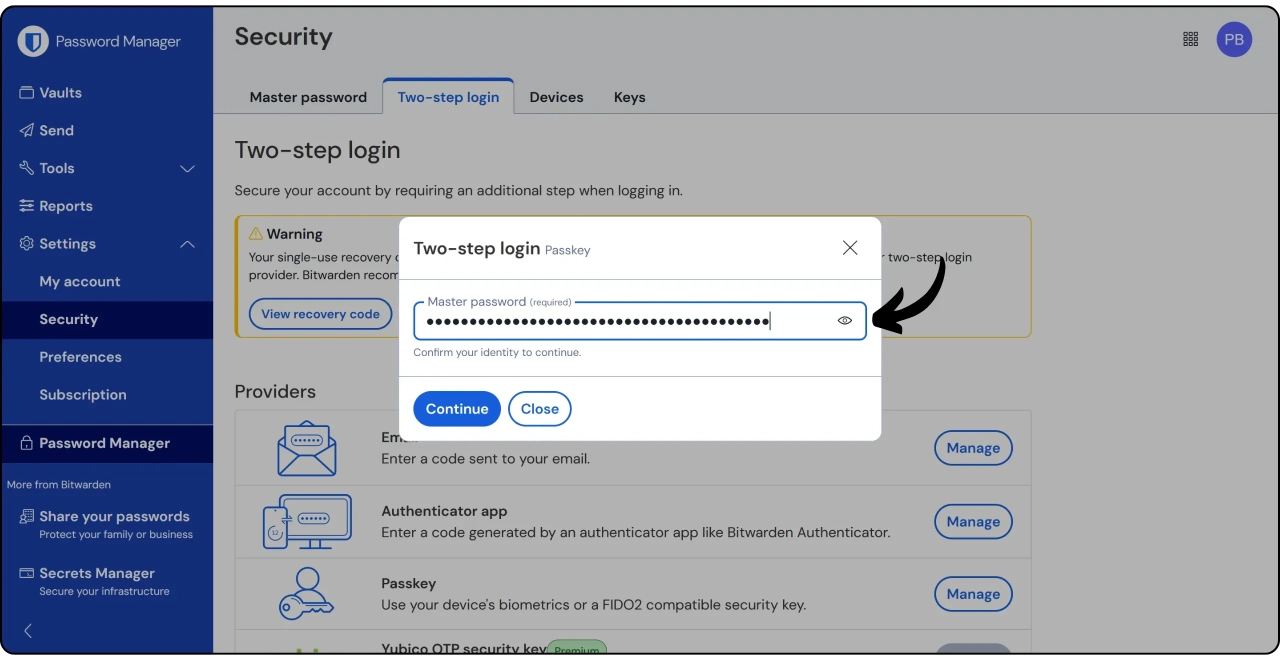This screenshot has height=660, width=1280.
Task: Select the Two-step login tab
Action: click(448, 97)
